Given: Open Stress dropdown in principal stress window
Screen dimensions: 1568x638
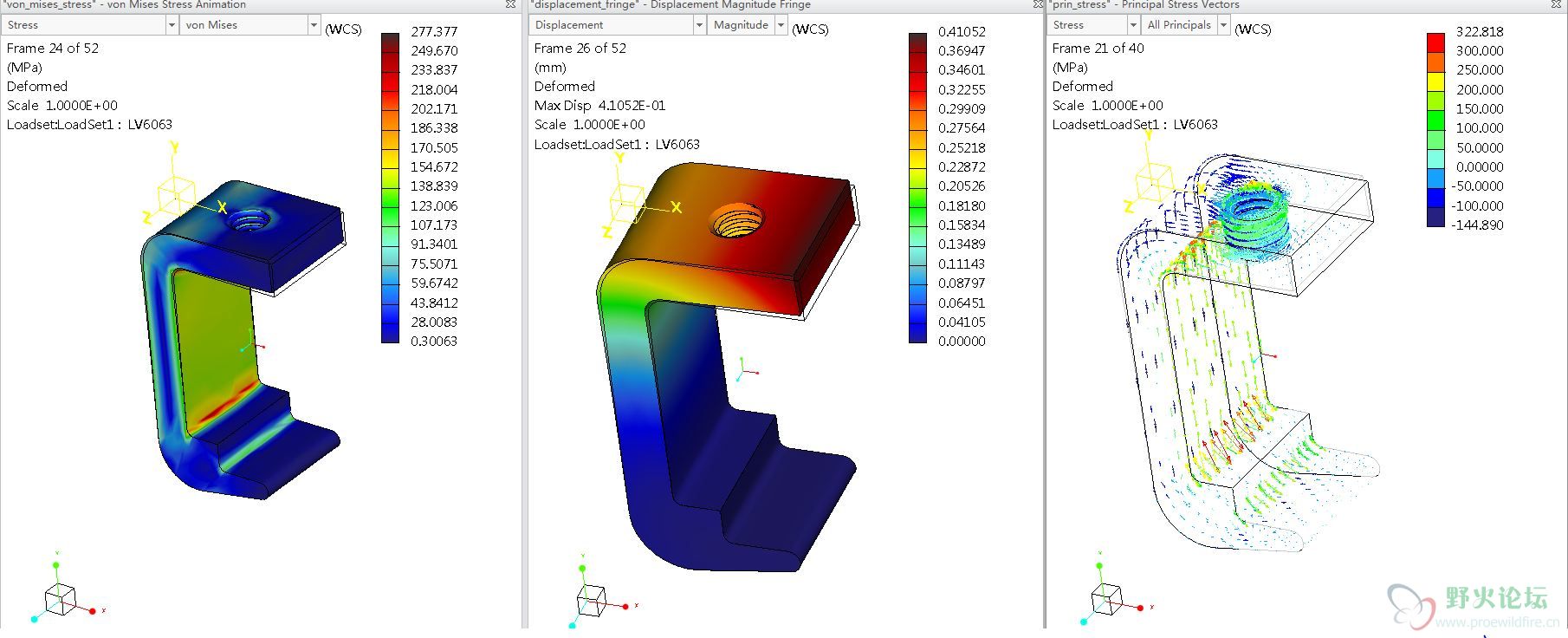Looking at the screenshot, I should pyautogui.click(x=1132, y=25).
